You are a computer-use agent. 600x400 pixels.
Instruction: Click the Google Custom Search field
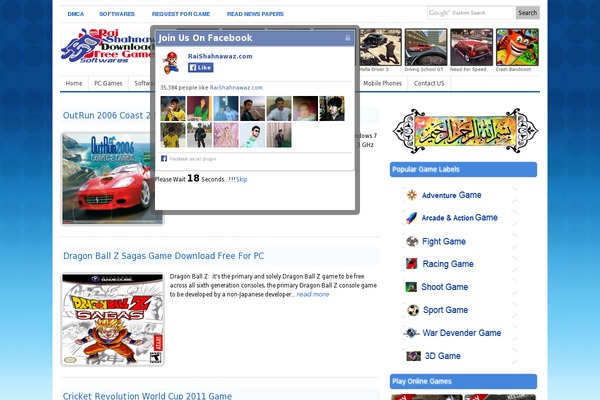coord(470,13)
